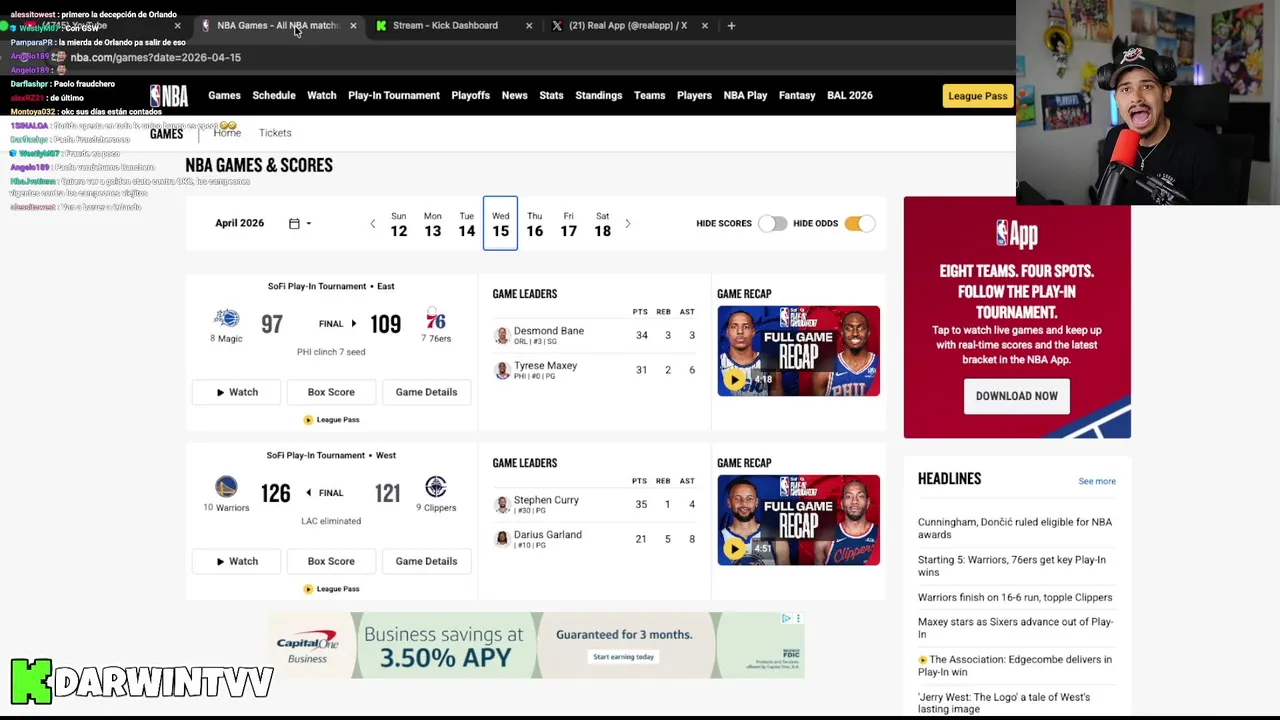The height and width of the screenshot is (720, 1280).
Task: Close the NBA Games browser tab
Action: click(x=353, y=26)
